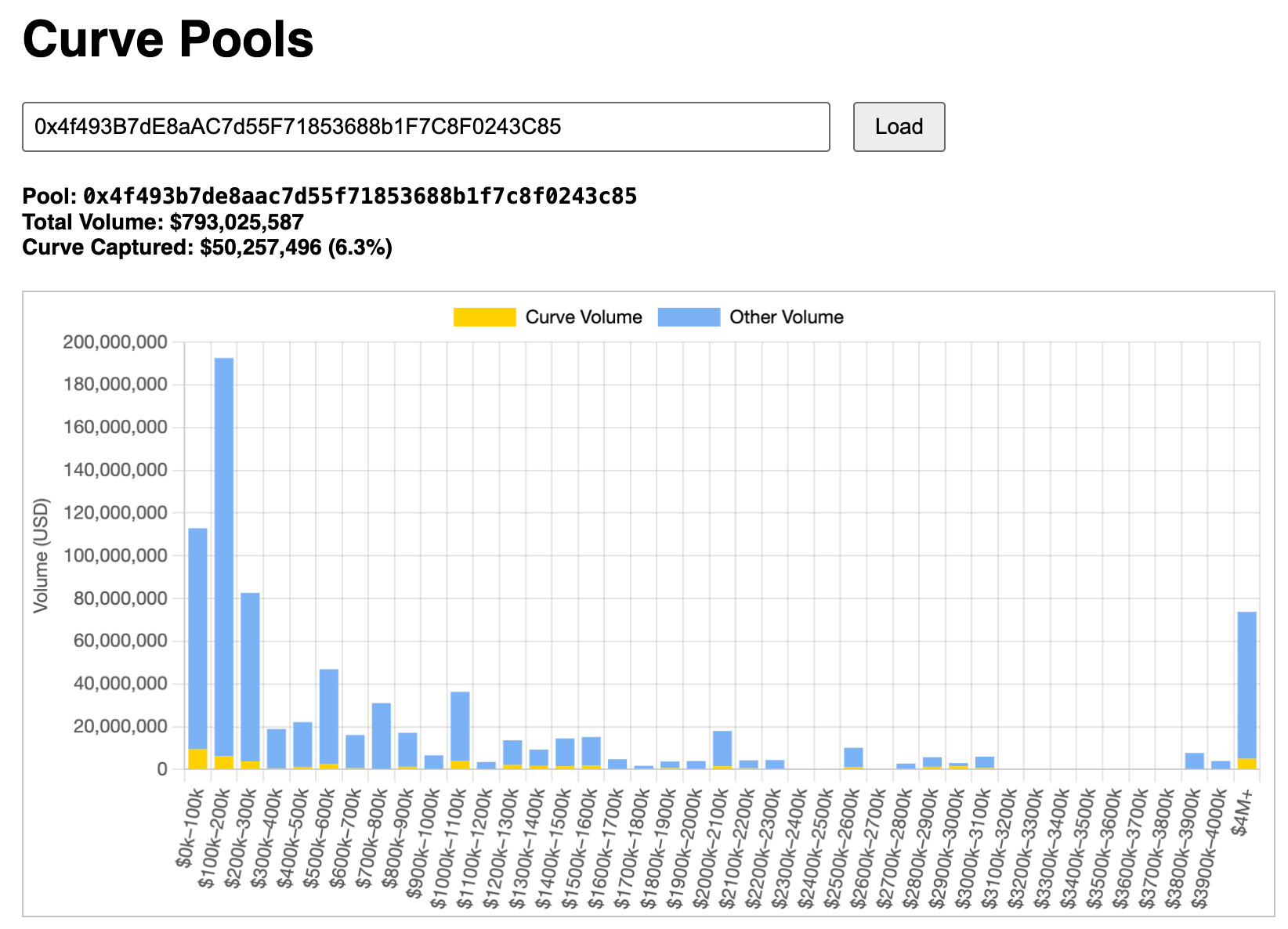
Task: Click the yellow segment of the $0k–100k bar
Action: click(197, 759)
